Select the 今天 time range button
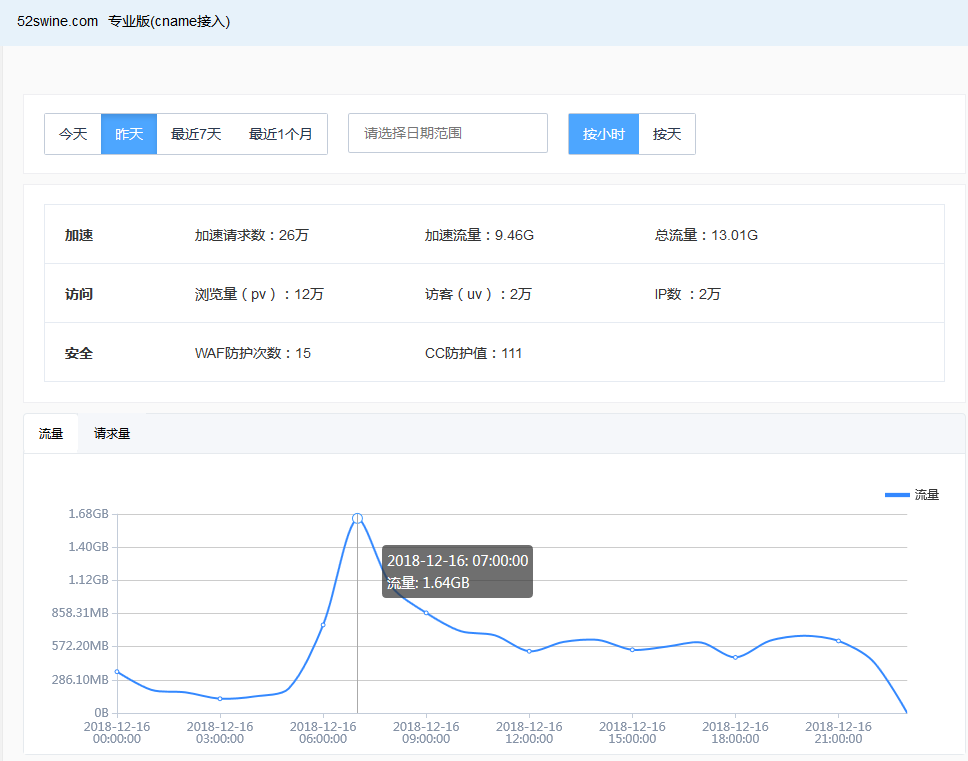 point(73,134)
